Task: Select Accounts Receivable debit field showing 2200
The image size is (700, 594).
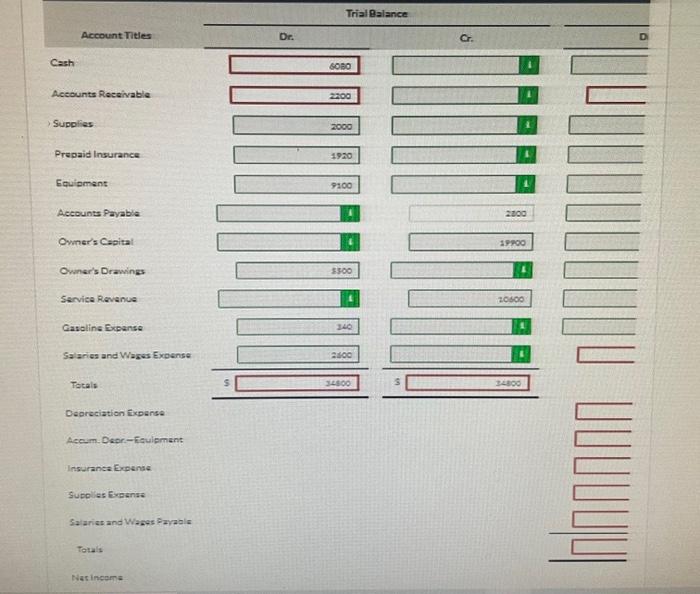Action: 295,96
